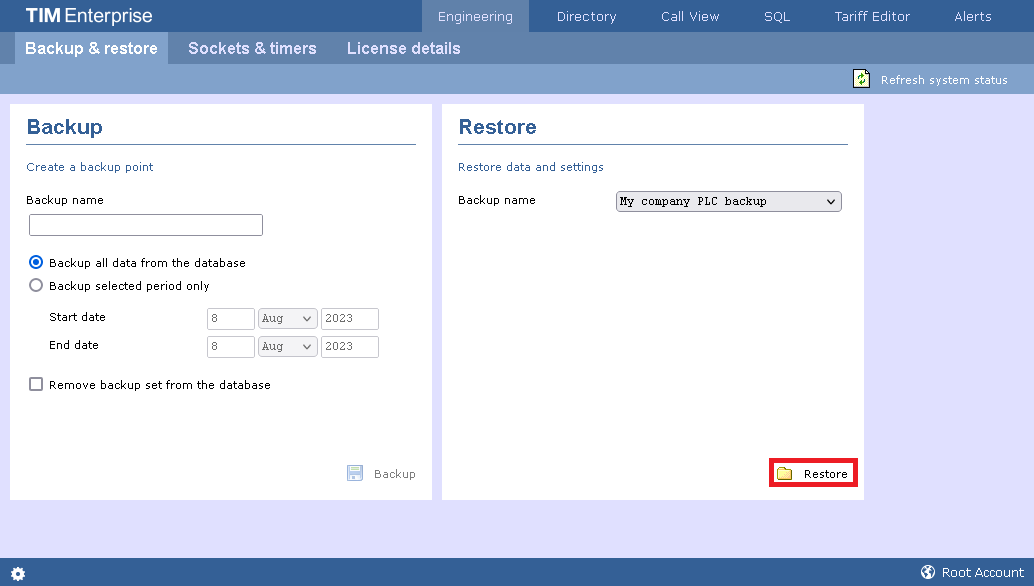Image resolution: width=1034 pixels, height=586 pixels.
Task: Switch to the Sockets & timers tab
Action: click(252, 48)
